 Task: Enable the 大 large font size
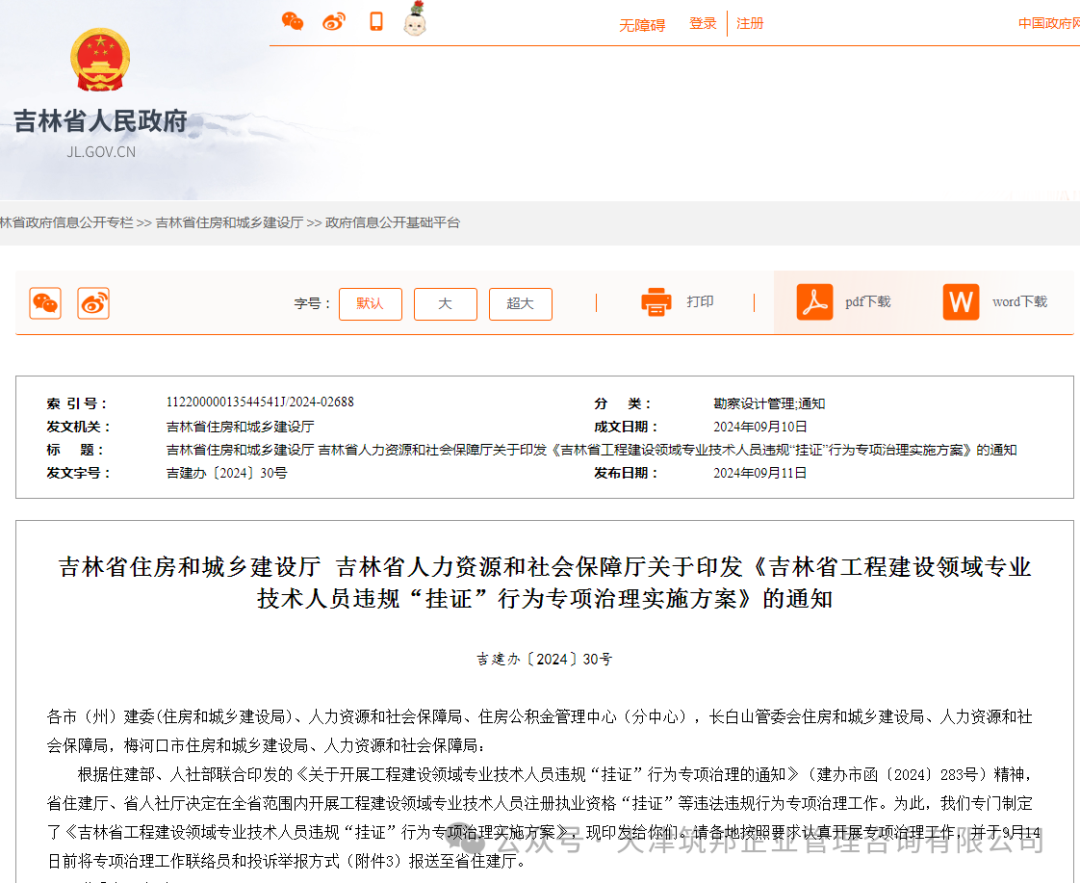click(x=445, y=304)
